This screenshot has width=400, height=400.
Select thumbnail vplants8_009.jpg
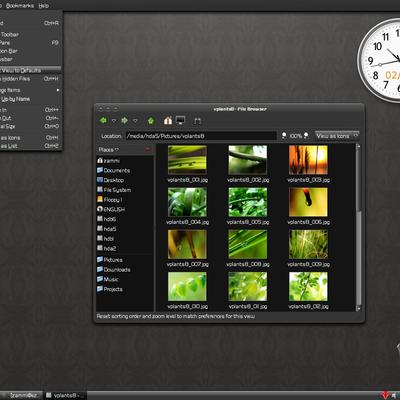[308, 244]
